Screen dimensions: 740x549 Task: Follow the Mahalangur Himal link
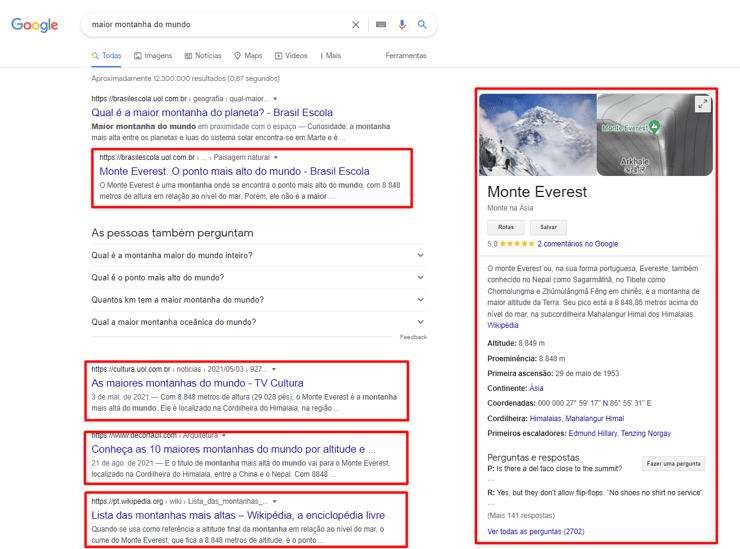tap(595, 419)
